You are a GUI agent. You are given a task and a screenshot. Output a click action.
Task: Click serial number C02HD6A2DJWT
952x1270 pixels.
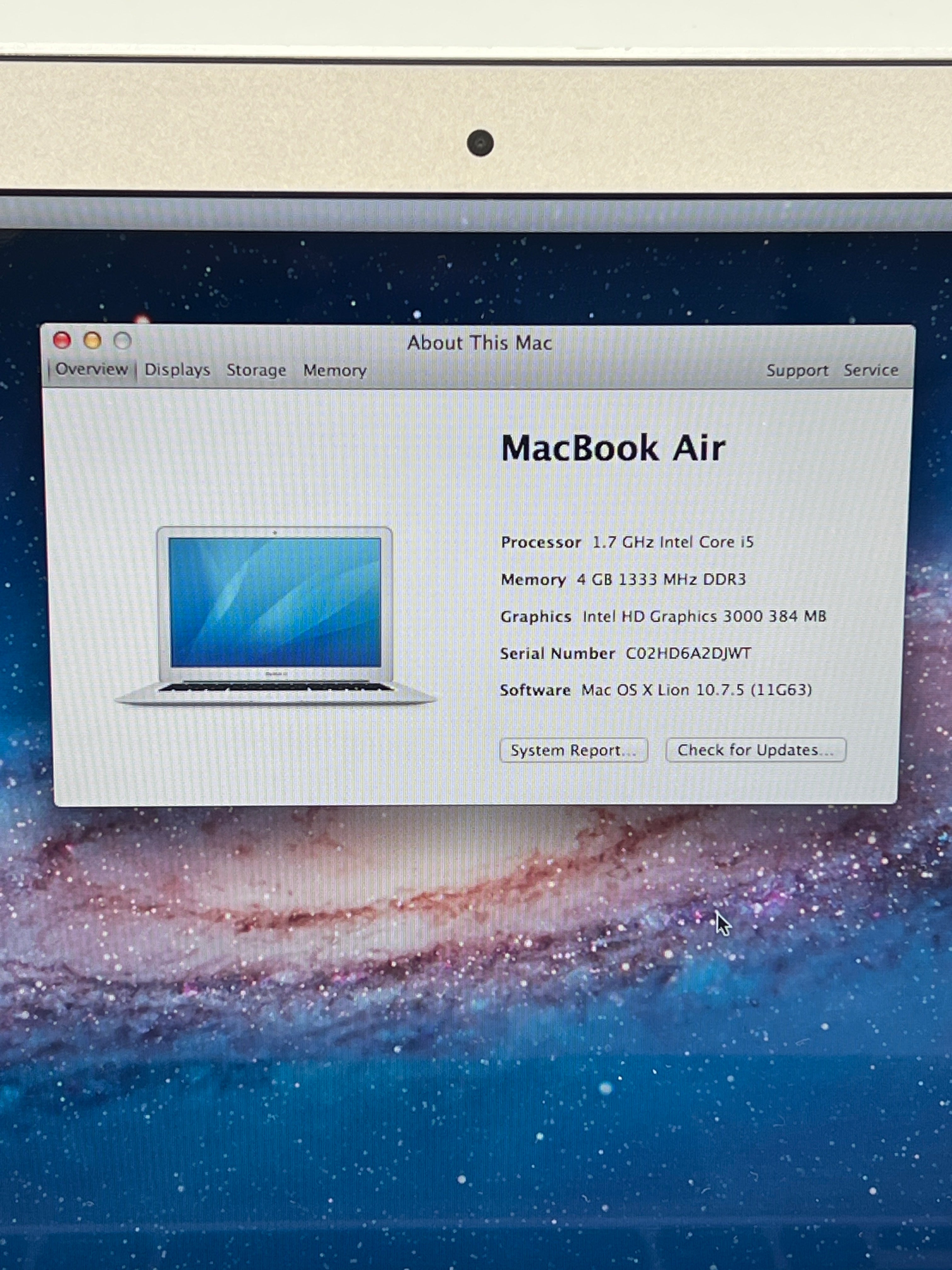[x=688, y=653]
